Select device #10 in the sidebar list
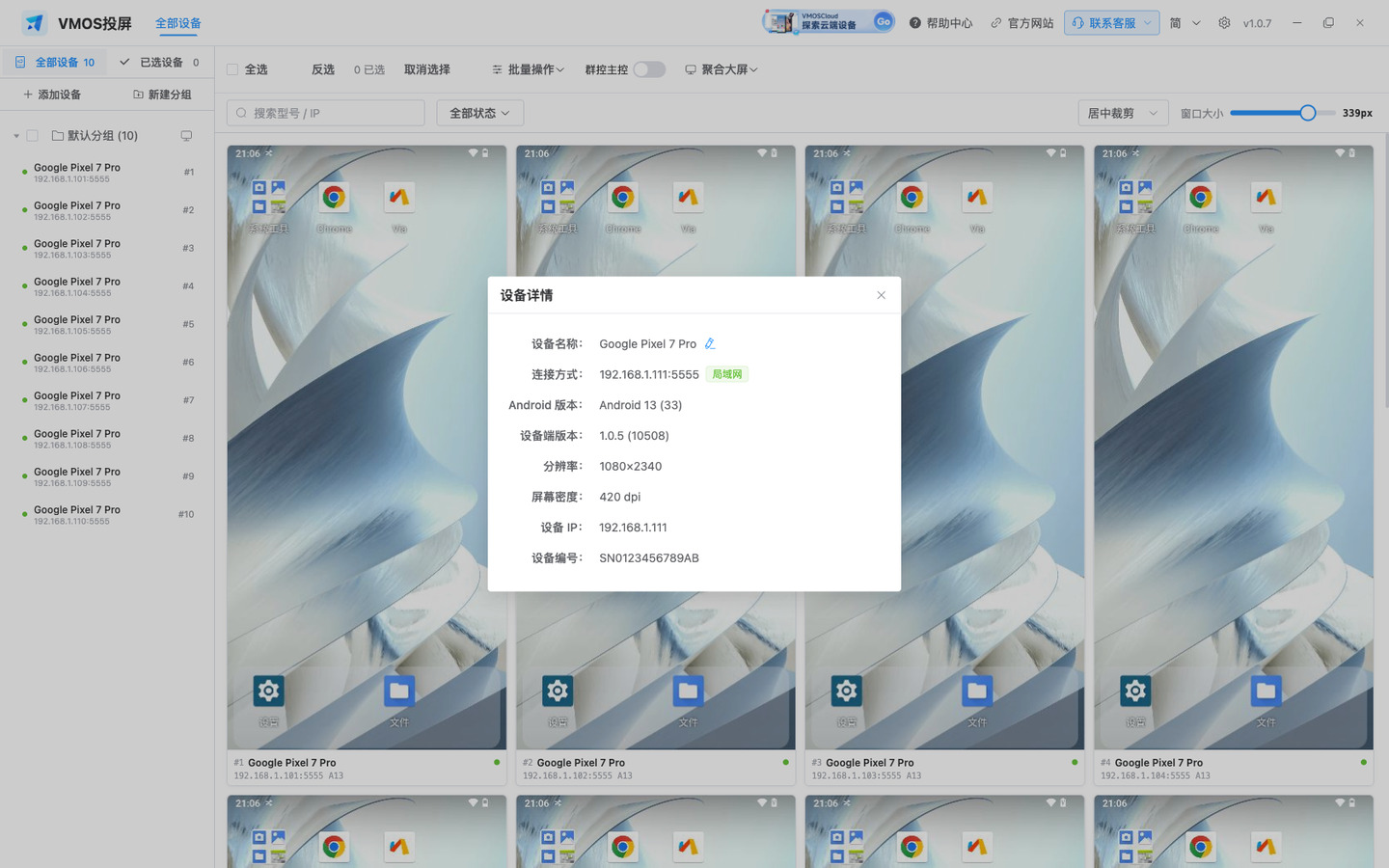Viewport: 1389px width, 868px height. (107, 515)
